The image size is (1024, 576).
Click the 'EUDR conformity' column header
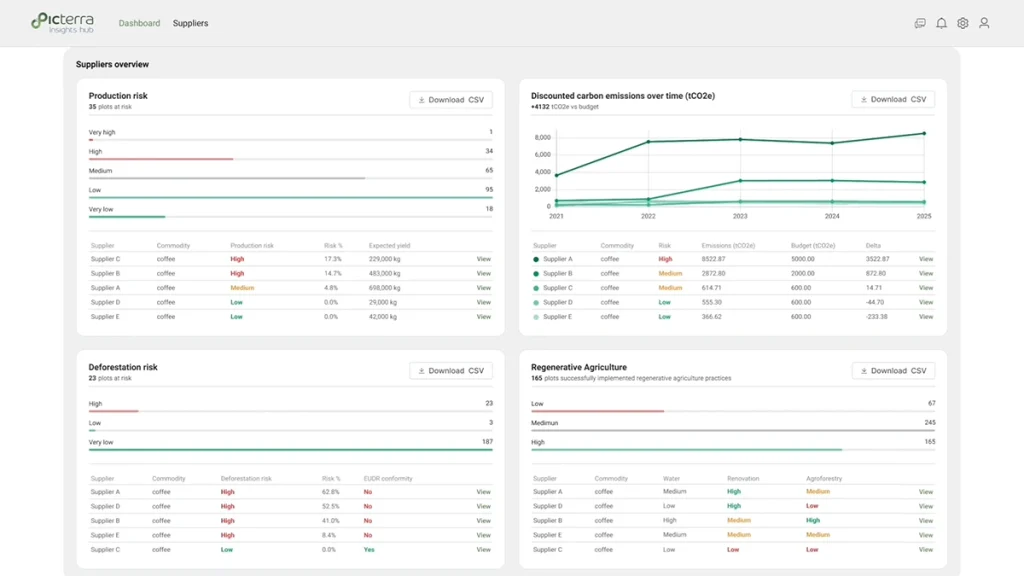[x=388, y=479]
